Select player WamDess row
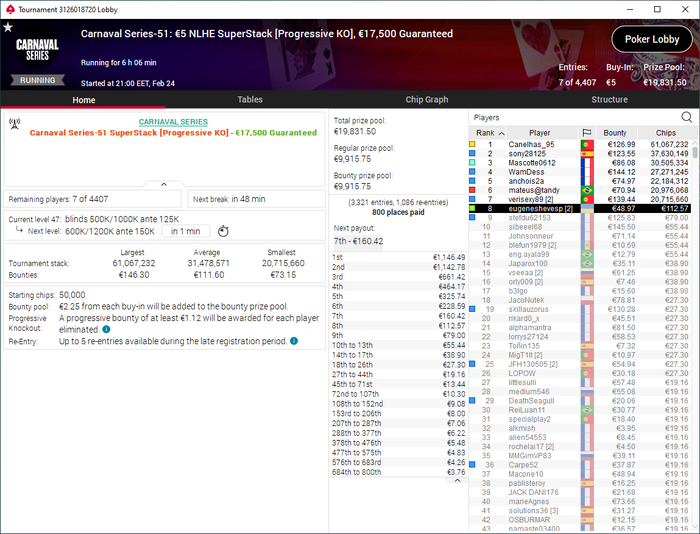Image resolution: width=700 pixels, height=534 pixels. click(580, 172)
